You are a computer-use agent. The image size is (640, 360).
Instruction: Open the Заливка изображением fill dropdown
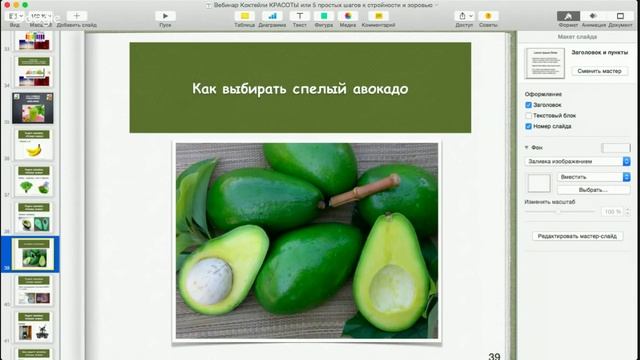(x=577, y=161)
